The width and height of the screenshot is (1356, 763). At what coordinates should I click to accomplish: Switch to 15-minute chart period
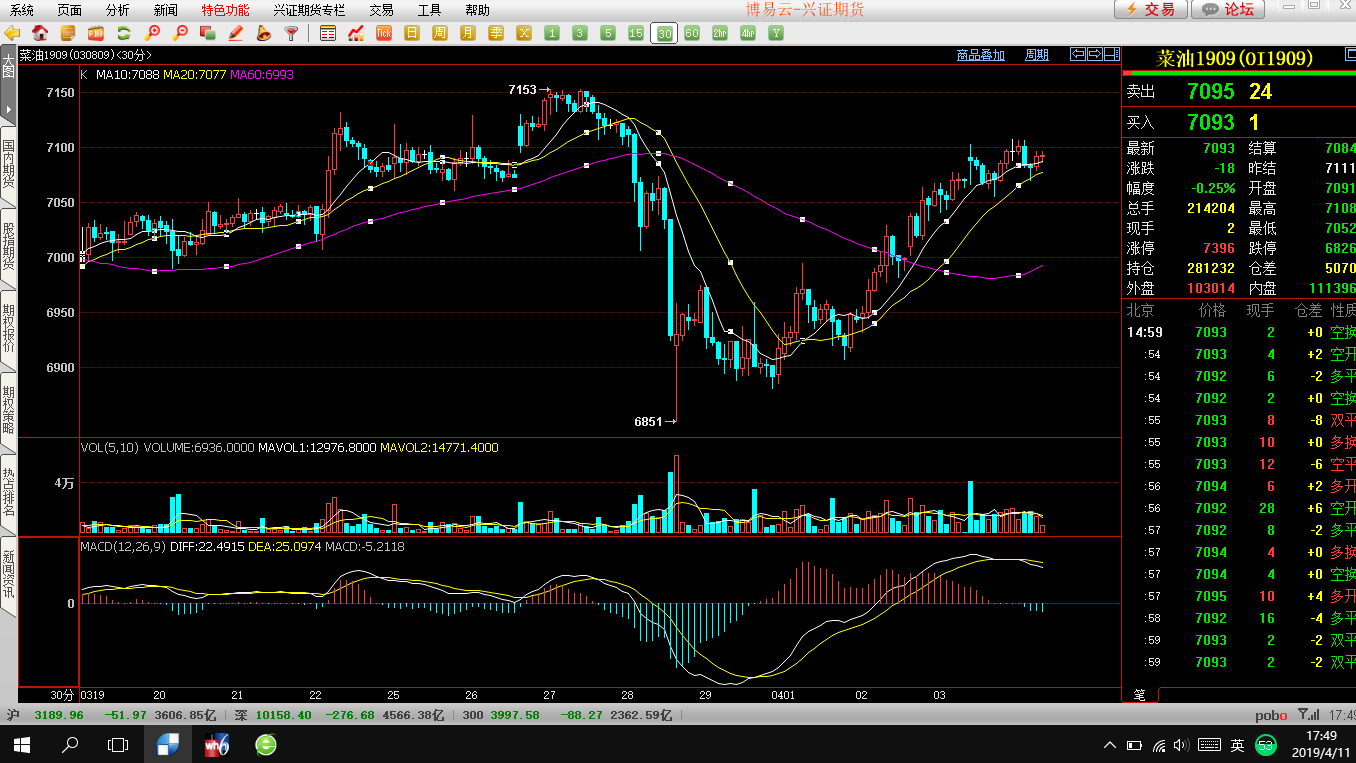(635, 33)
